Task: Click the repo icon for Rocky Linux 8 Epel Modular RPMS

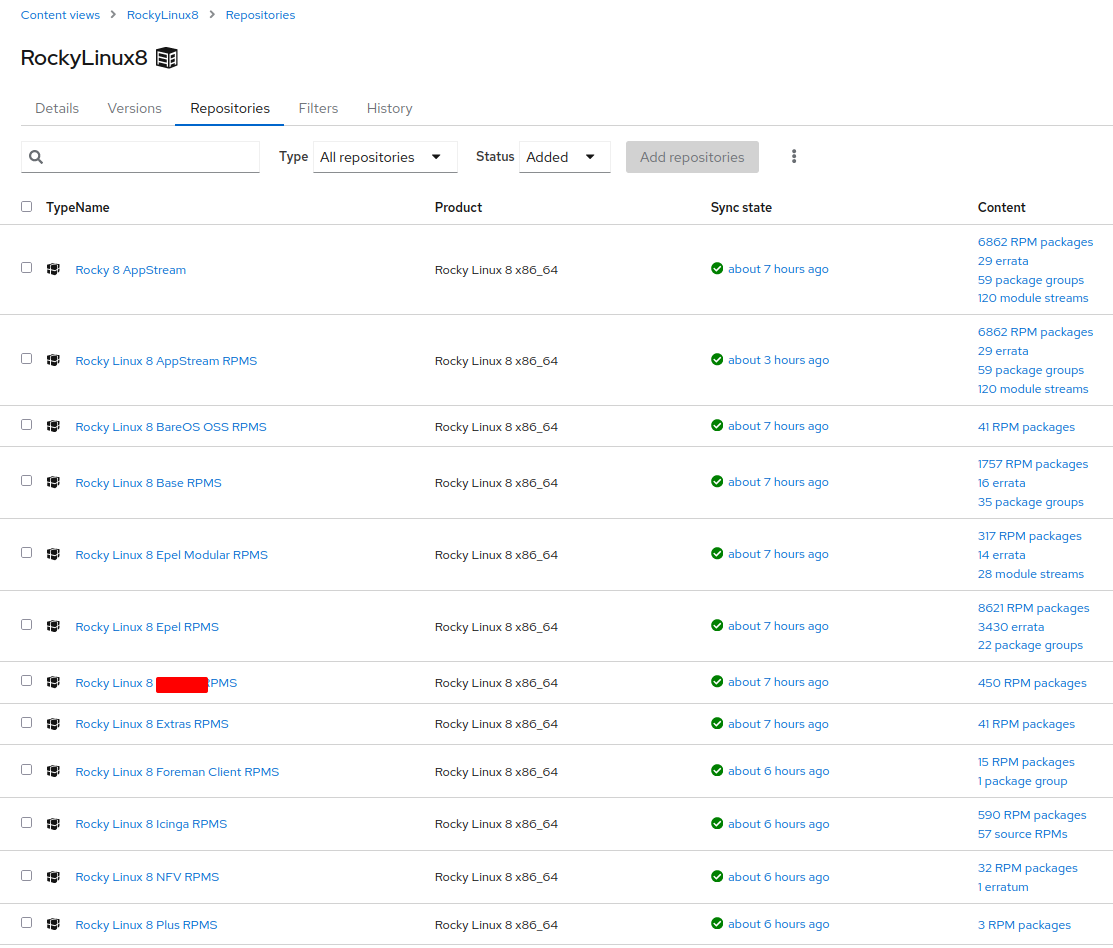Action: click(x=53, y=554)
